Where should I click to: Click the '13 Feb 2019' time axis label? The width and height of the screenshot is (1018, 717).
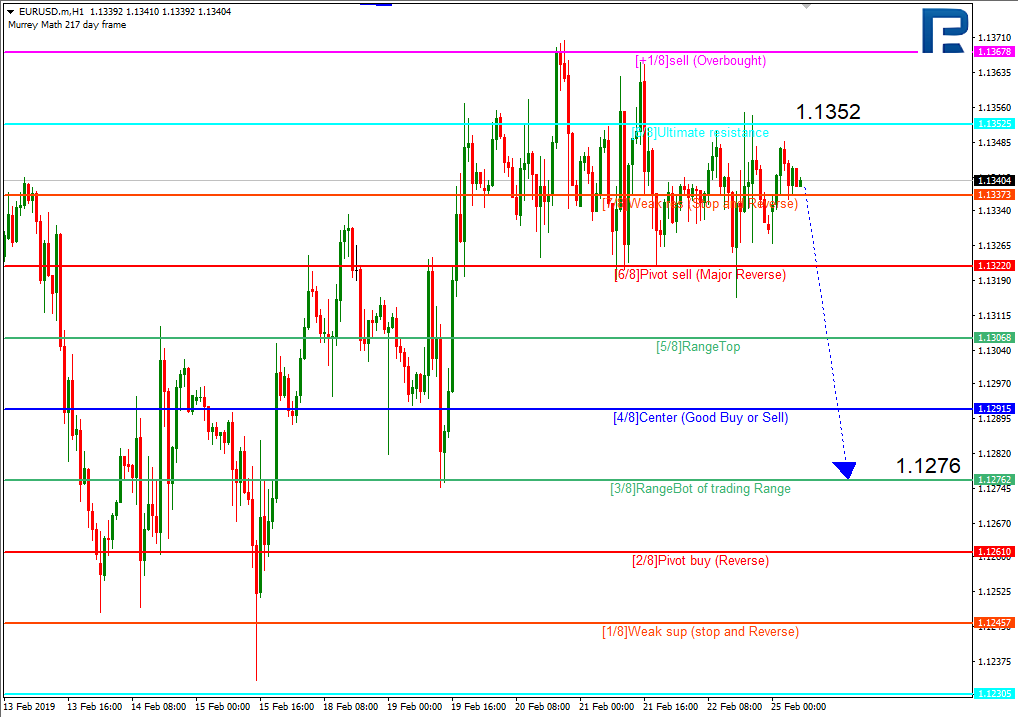[30, 707]
